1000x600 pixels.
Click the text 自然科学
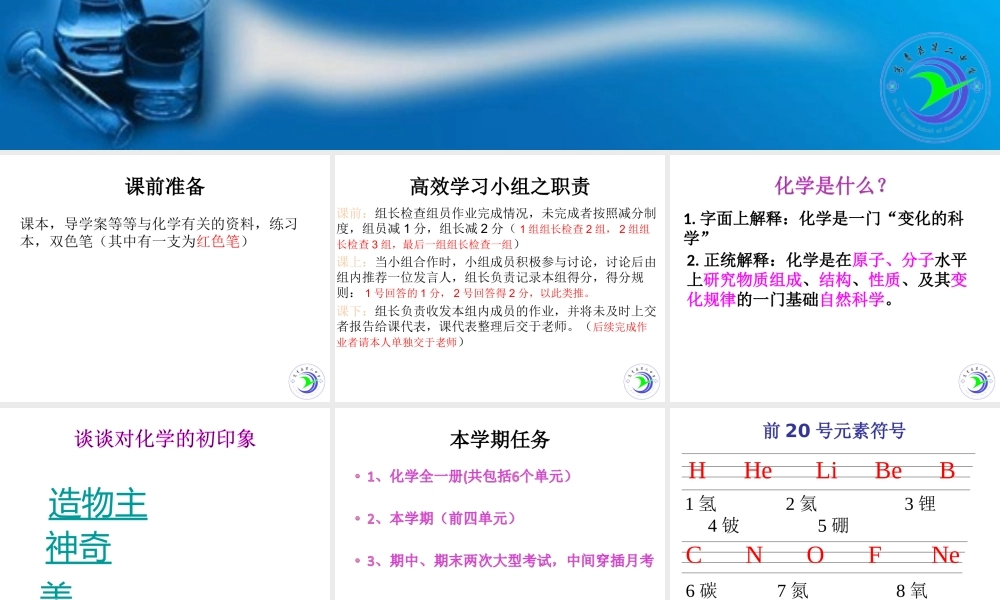851,299
